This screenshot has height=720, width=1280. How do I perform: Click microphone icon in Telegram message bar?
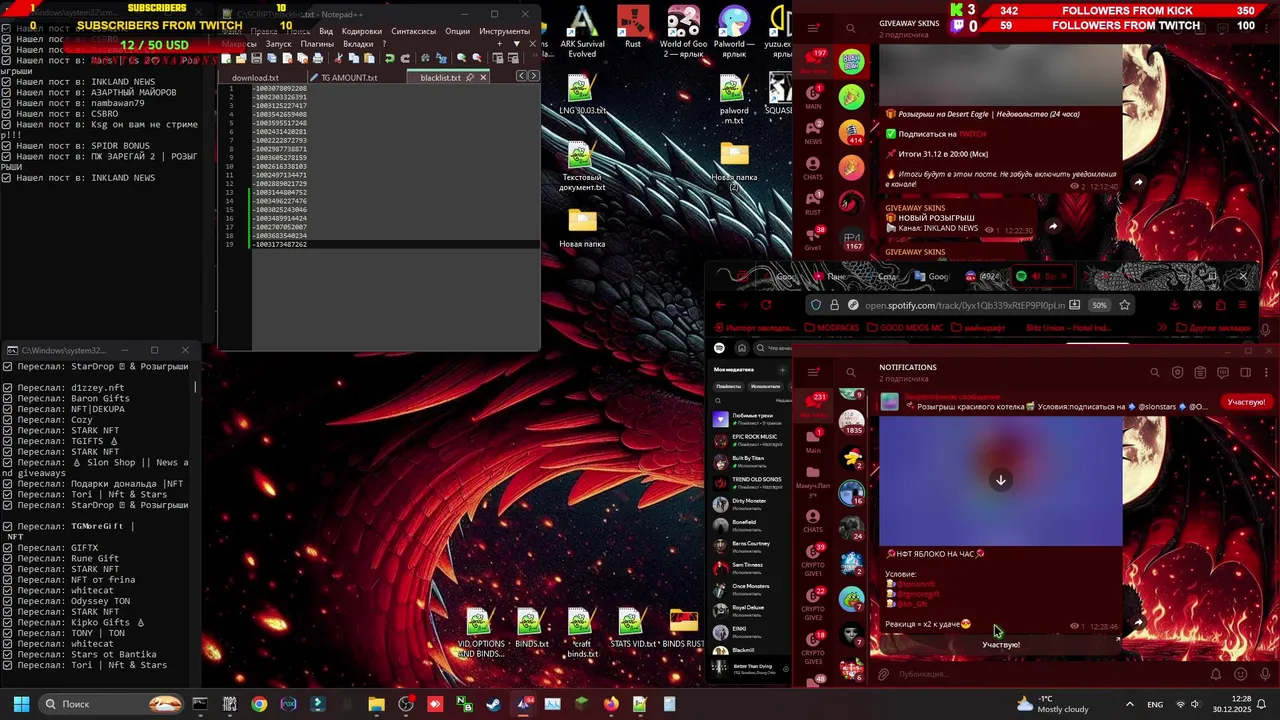click(x=1263, y=674)
